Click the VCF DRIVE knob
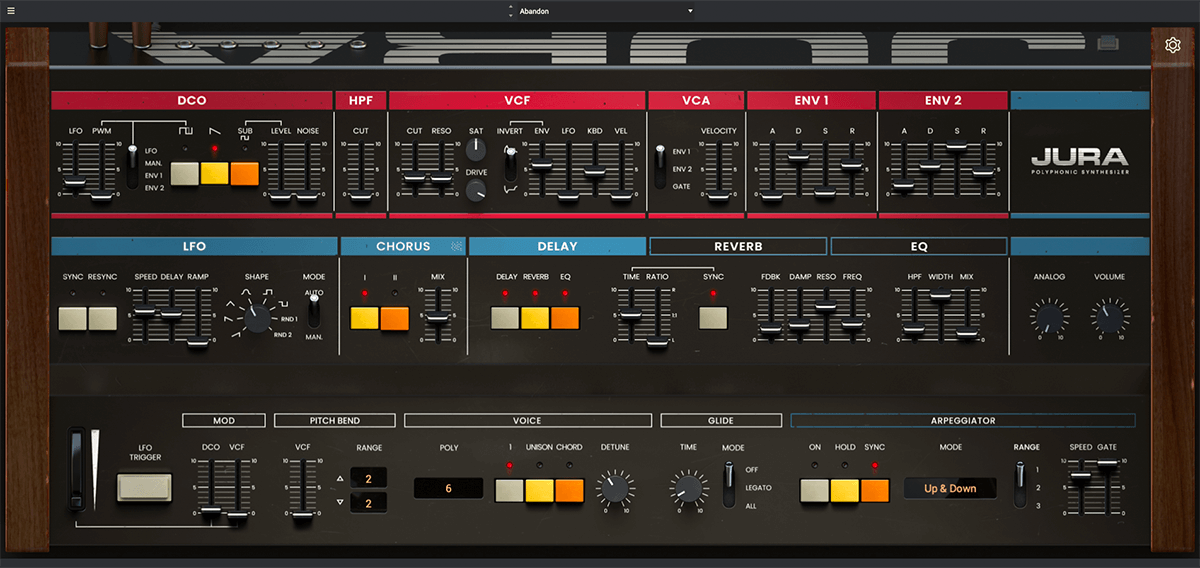This screenshot has width=1200, height=568. [x=477, y=190]
